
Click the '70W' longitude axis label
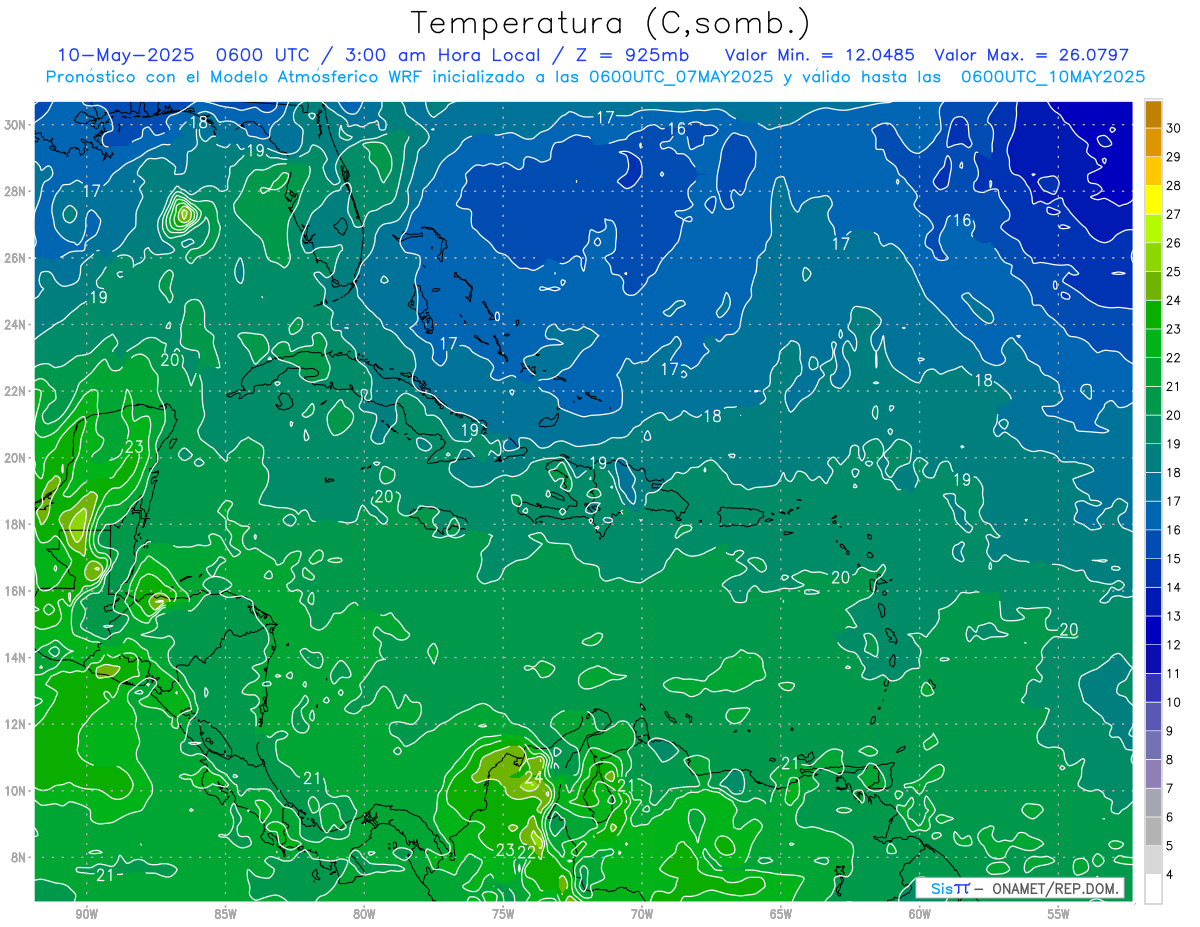(x=642, y=914)
